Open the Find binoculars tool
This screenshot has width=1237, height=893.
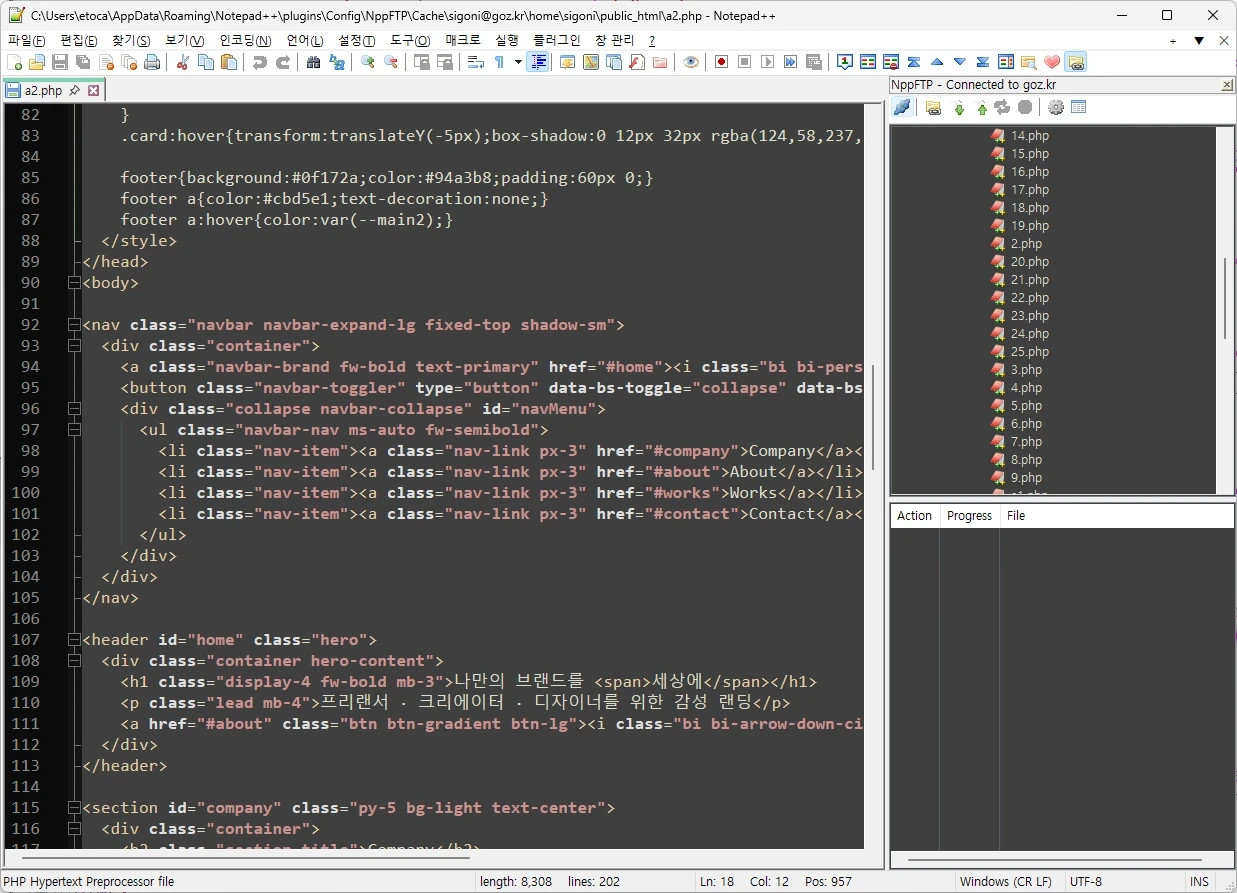pyautogui.click(x=313, y=62)
